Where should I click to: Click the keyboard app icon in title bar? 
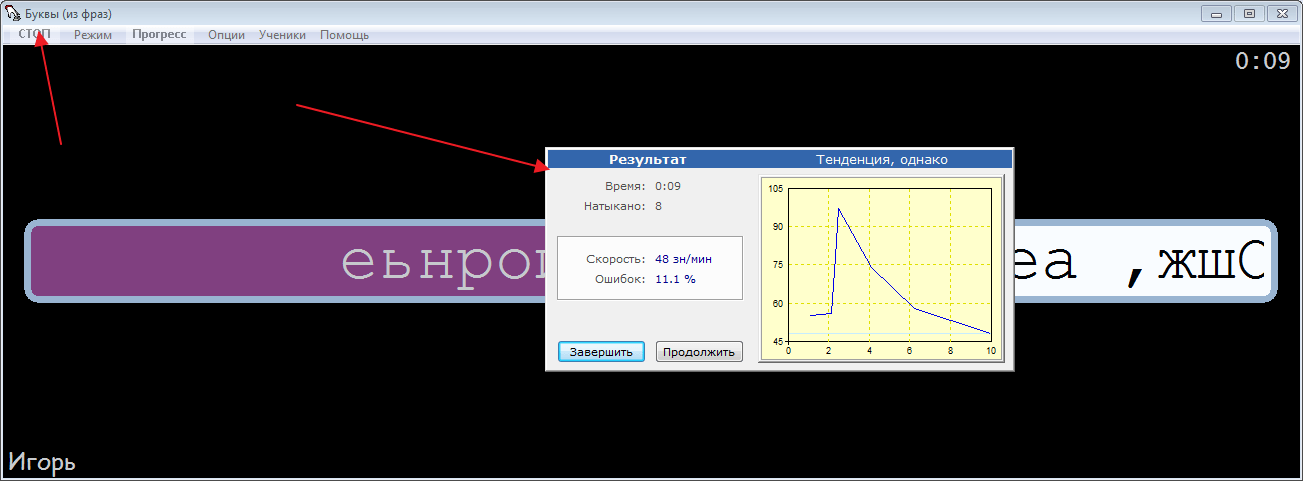click(x=13, y=14)
